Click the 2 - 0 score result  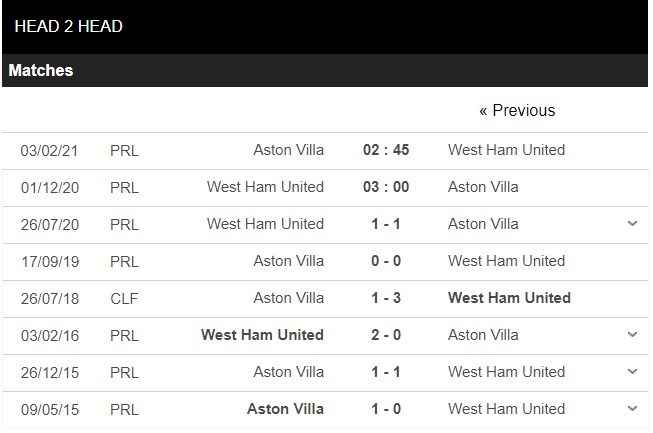[386, 335]
